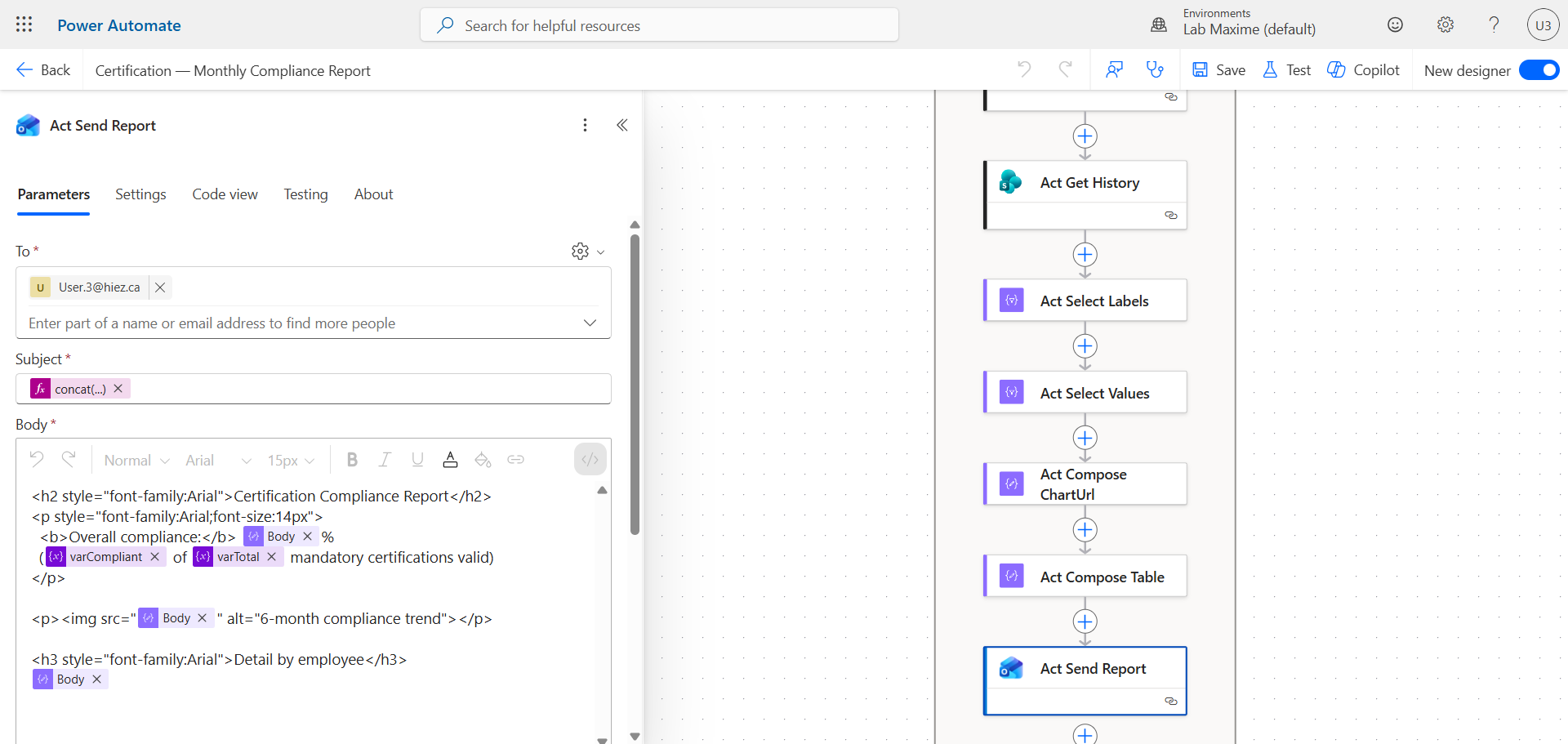Open the font color picker
Image resolution: width=1568 pixels, height=744 pixels.
point(450,460)
